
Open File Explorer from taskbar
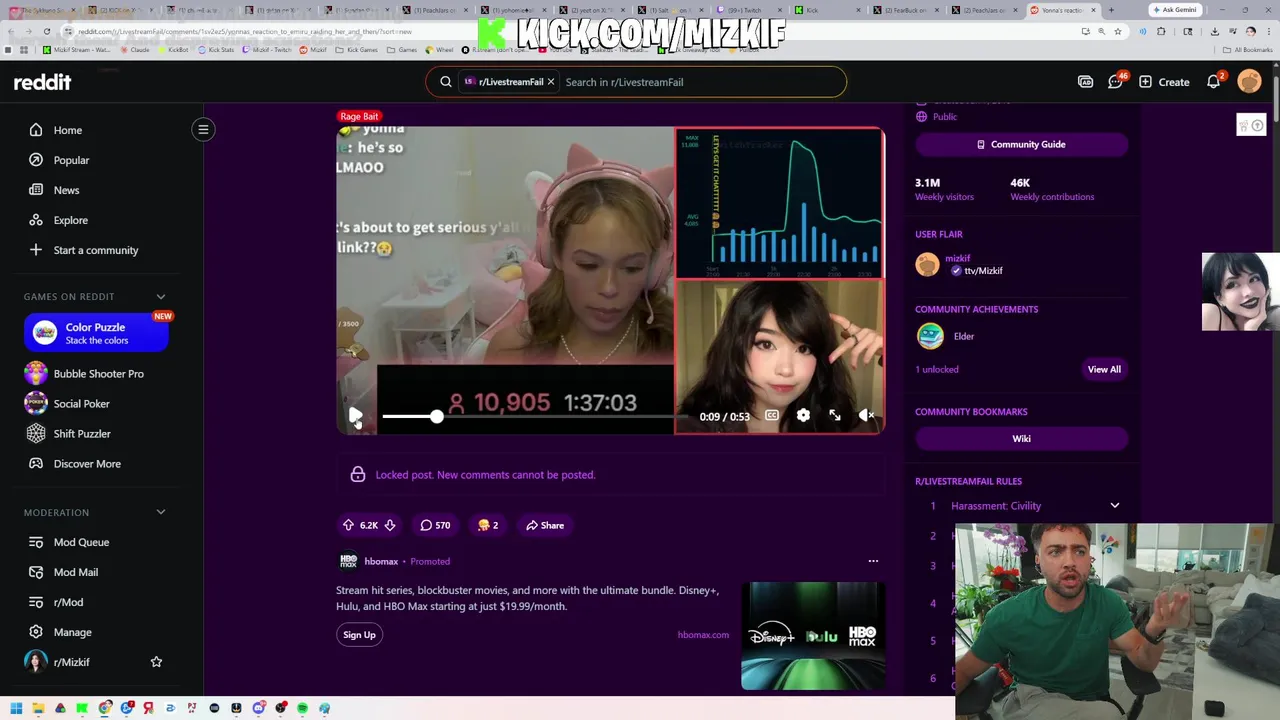point(38,708)
